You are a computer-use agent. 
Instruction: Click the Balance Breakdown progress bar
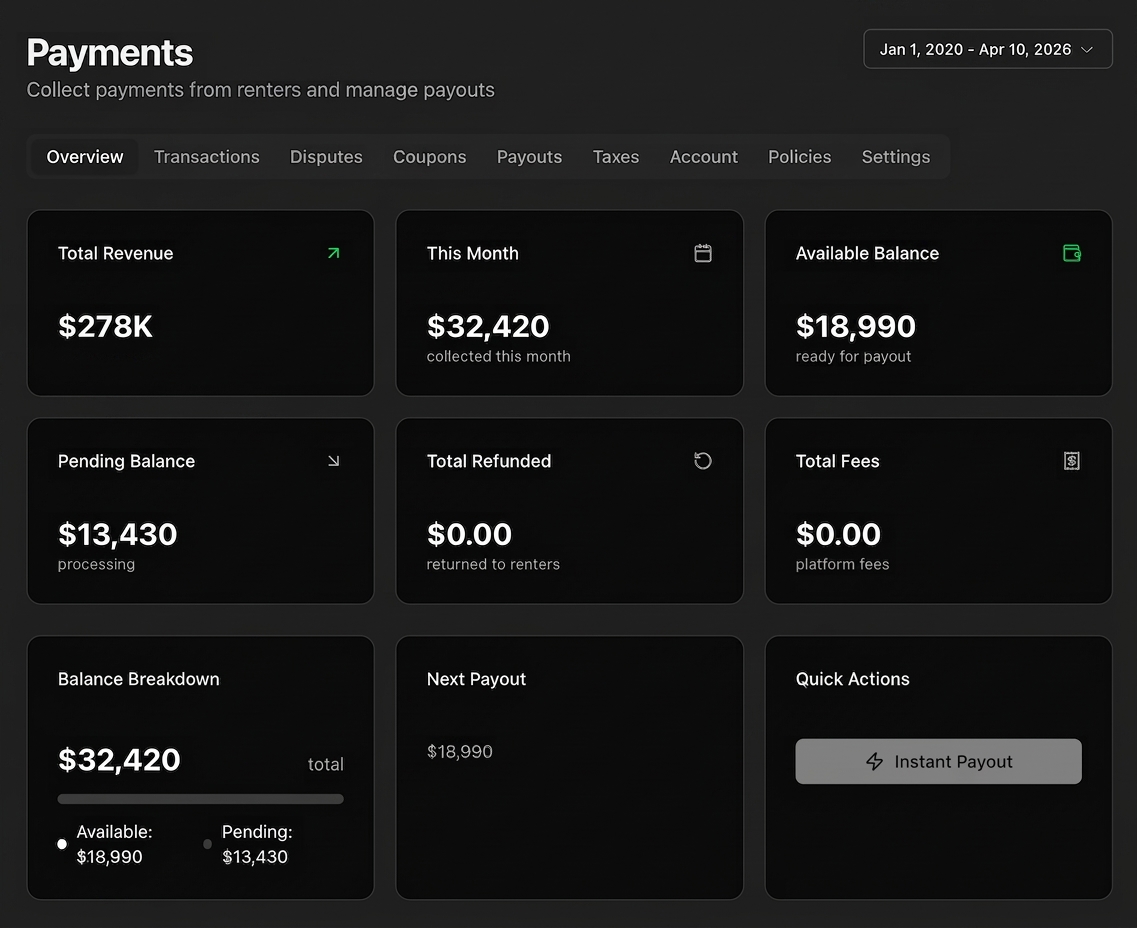(x=200, y=798)
